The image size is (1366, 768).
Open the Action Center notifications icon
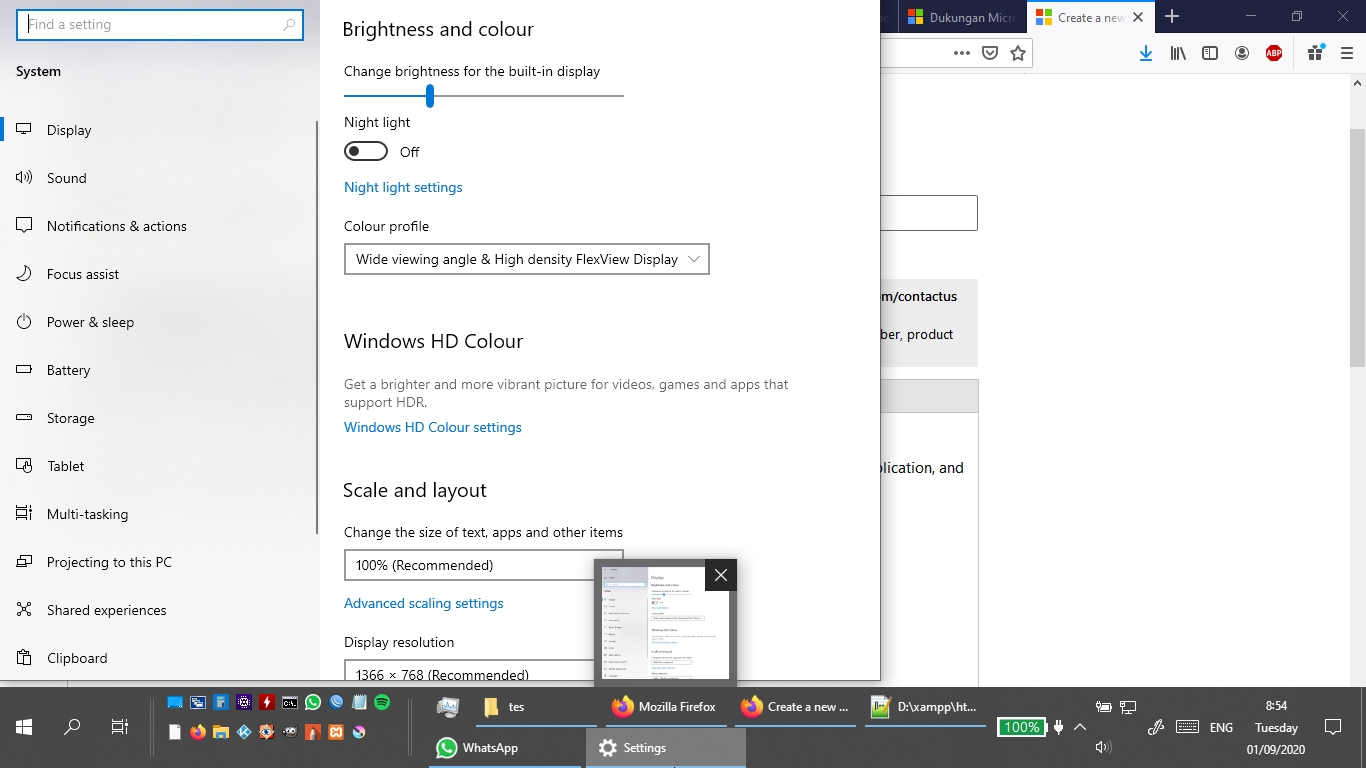(1332, 727)
